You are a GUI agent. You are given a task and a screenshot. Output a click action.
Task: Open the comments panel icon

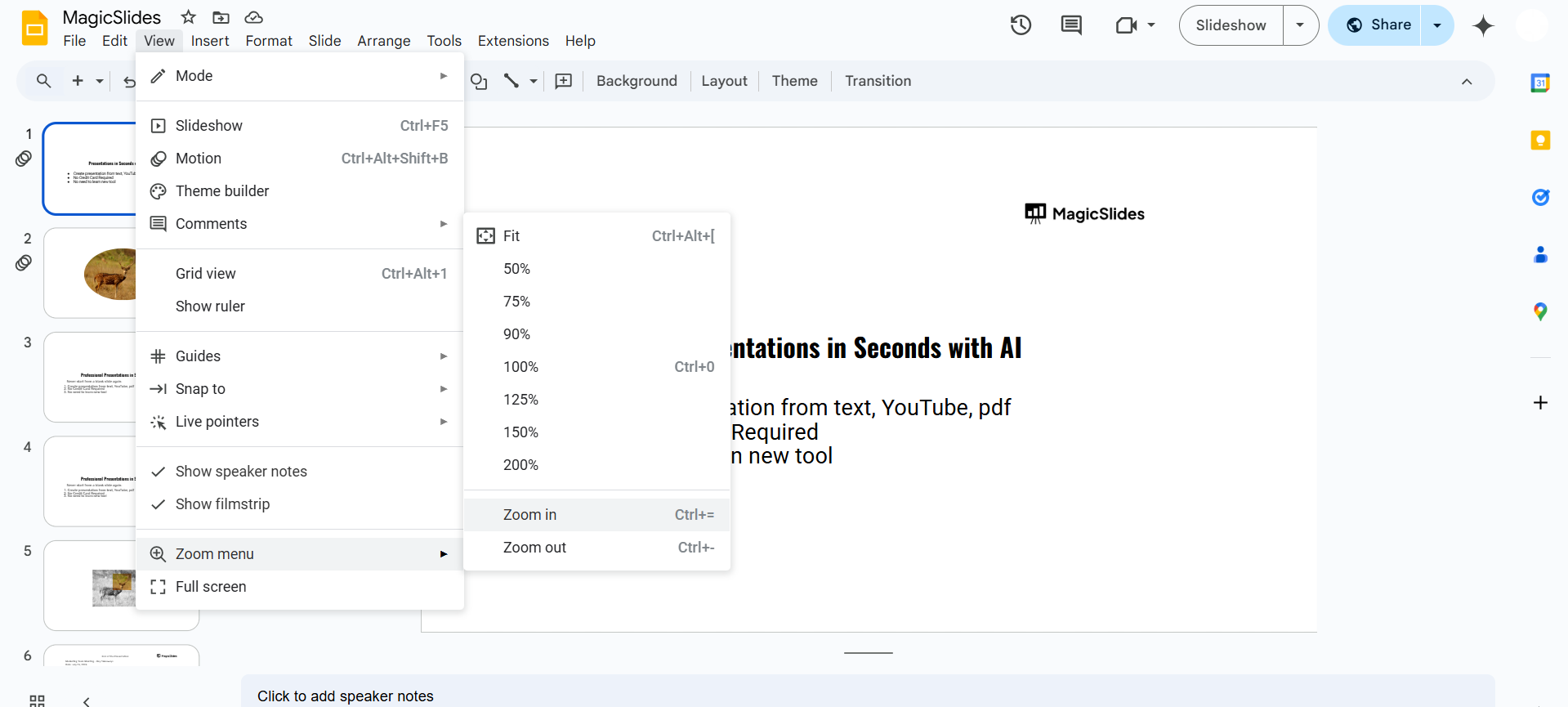coord(1070,25)
